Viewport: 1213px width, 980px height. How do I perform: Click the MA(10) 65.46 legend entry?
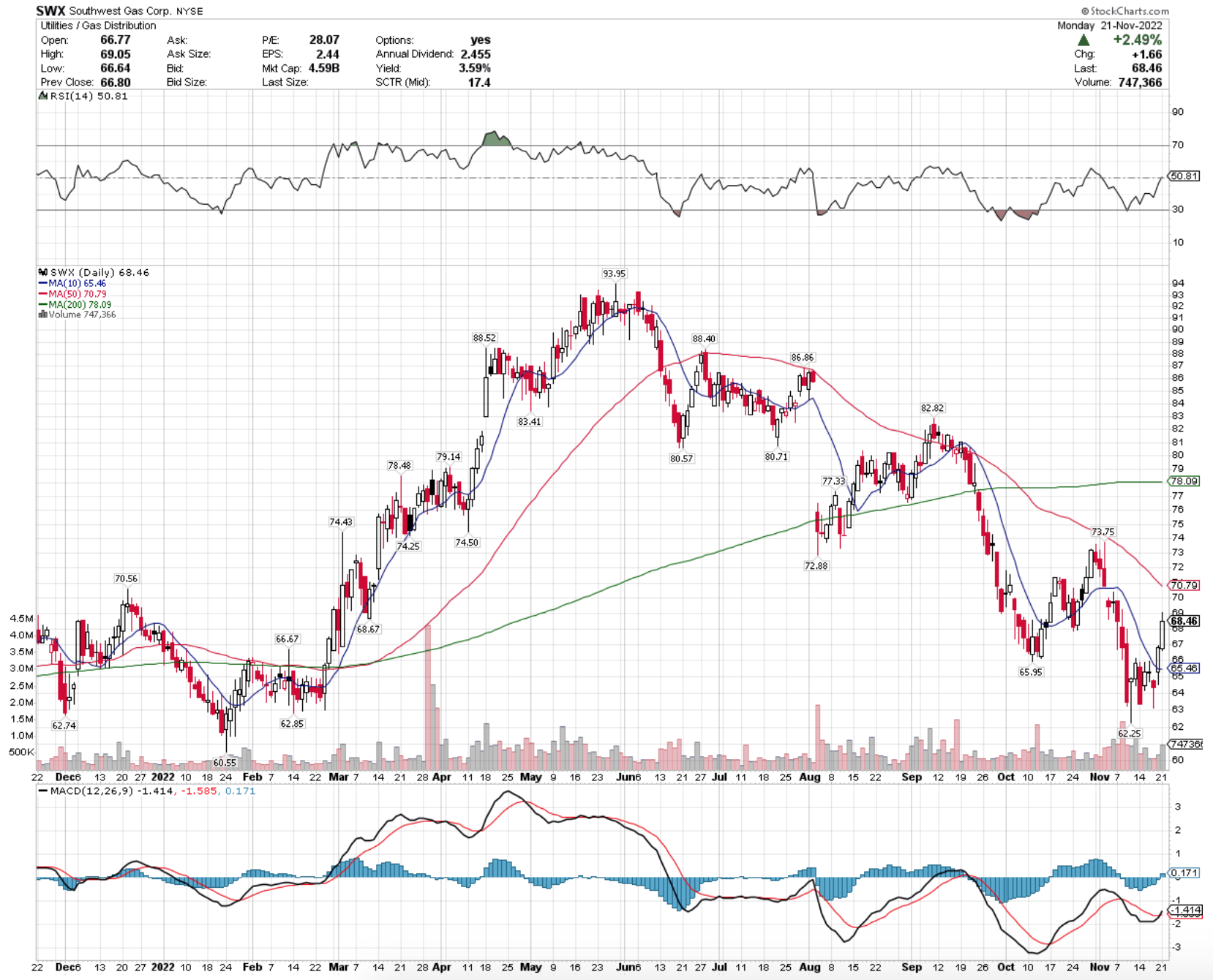[x=72, y=283]
